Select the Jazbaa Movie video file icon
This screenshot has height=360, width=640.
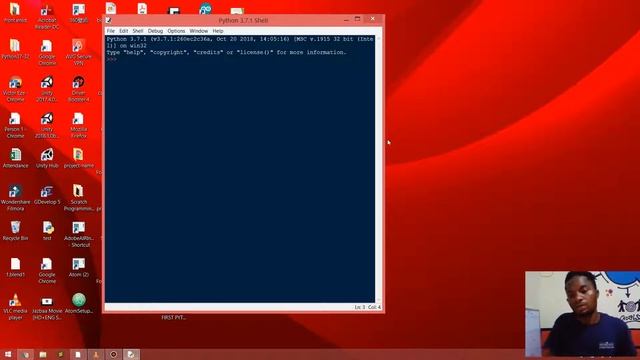47,307
